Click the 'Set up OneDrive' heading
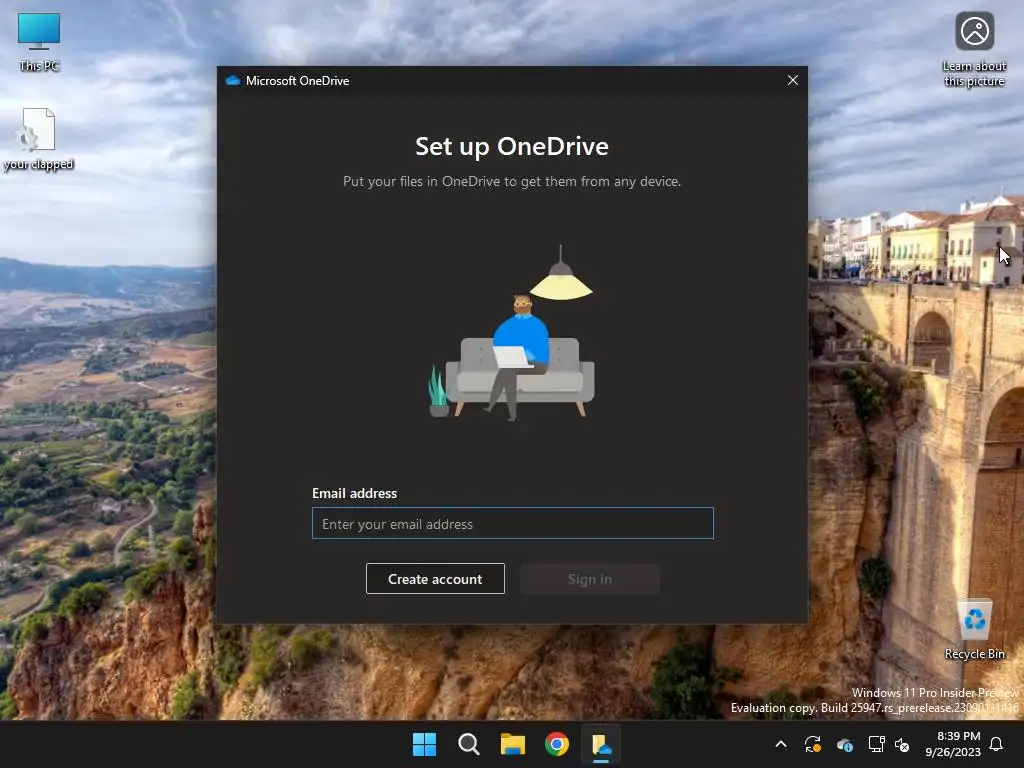Viewport: 1024px width, 768px height. pyautogui.click(x=512, y=146)
